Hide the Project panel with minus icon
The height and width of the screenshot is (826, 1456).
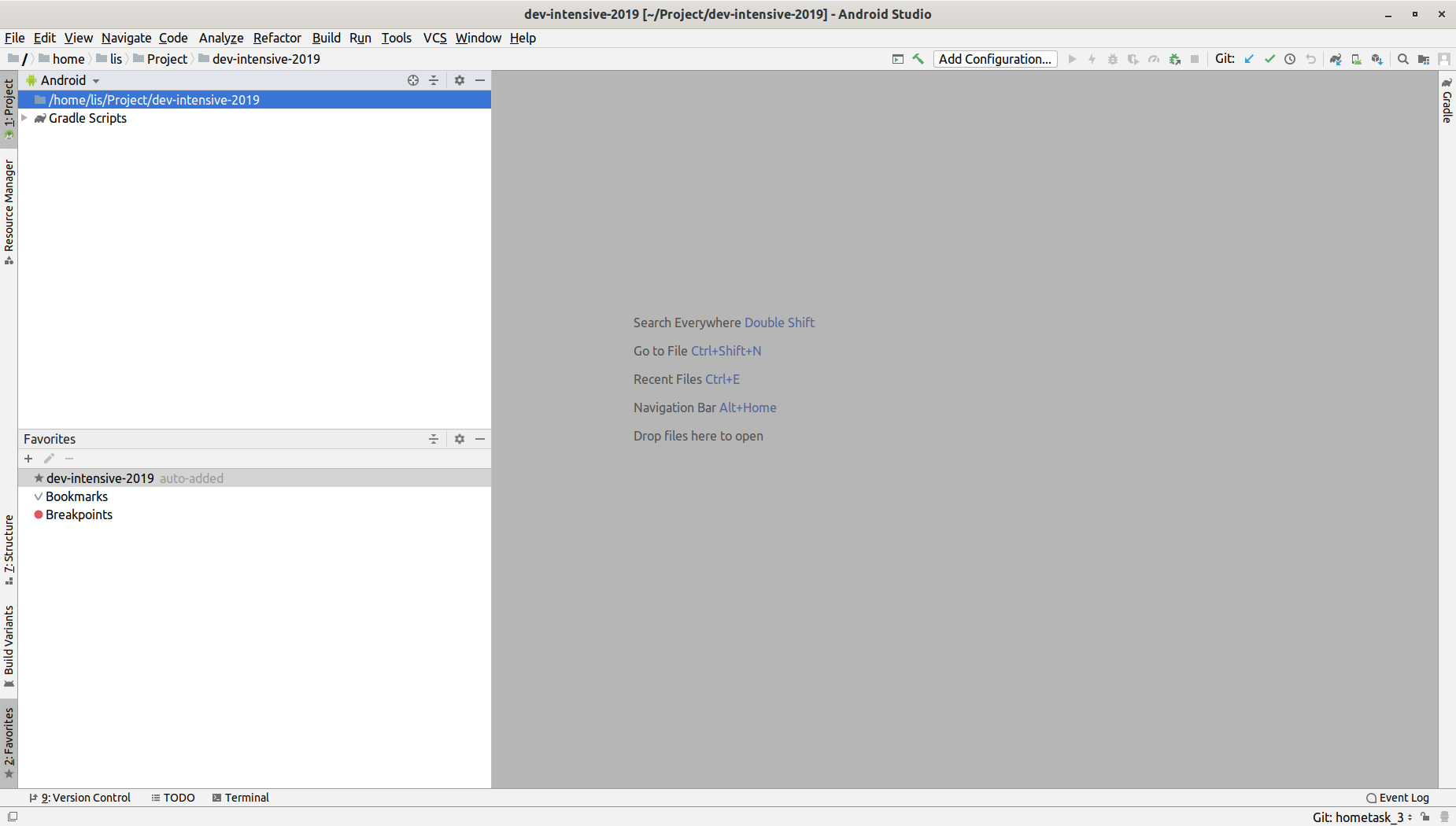(480, 80)
